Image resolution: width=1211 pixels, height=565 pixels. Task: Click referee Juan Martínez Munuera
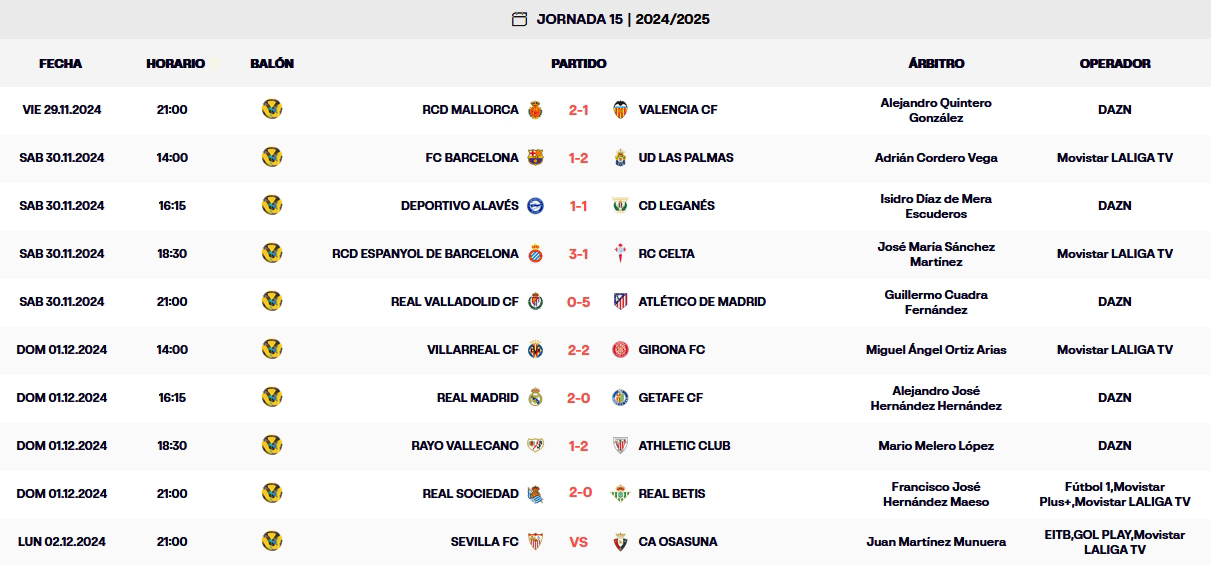point(936,542)
